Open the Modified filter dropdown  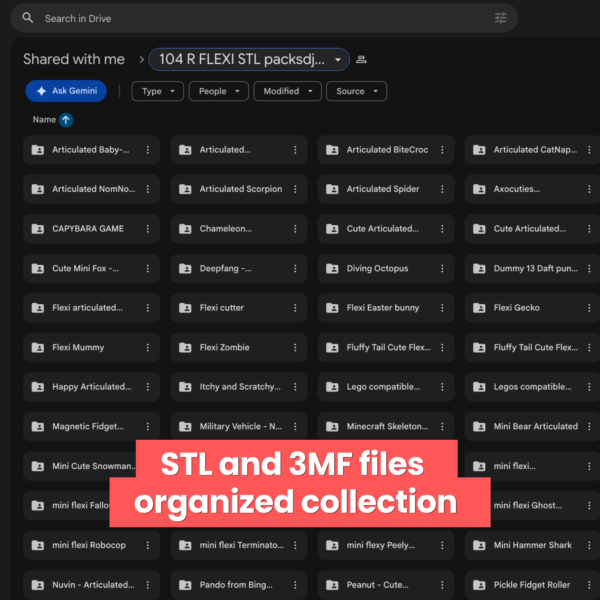coord(287,91)
